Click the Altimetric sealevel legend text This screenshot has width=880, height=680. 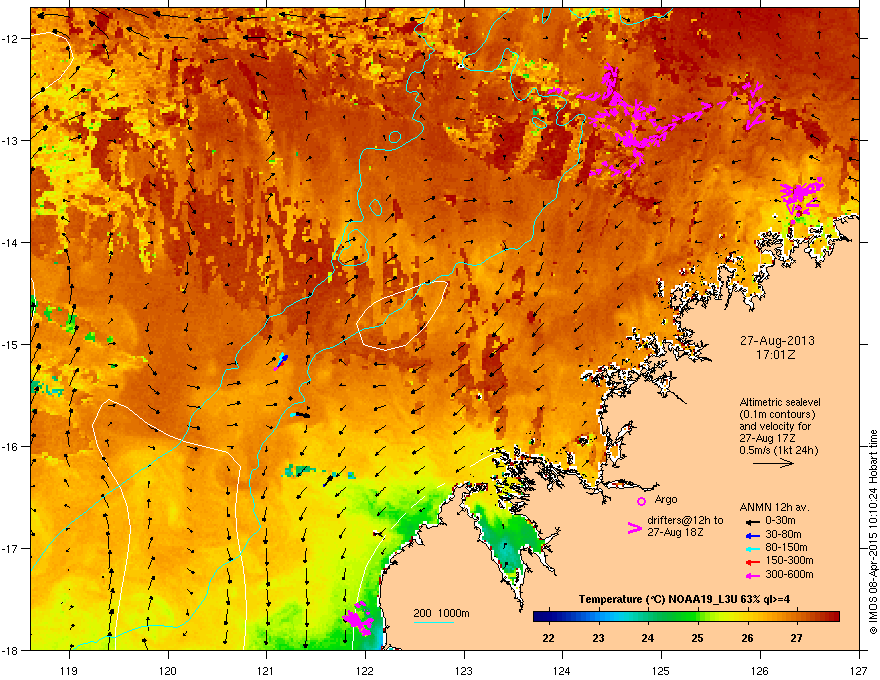780,402
